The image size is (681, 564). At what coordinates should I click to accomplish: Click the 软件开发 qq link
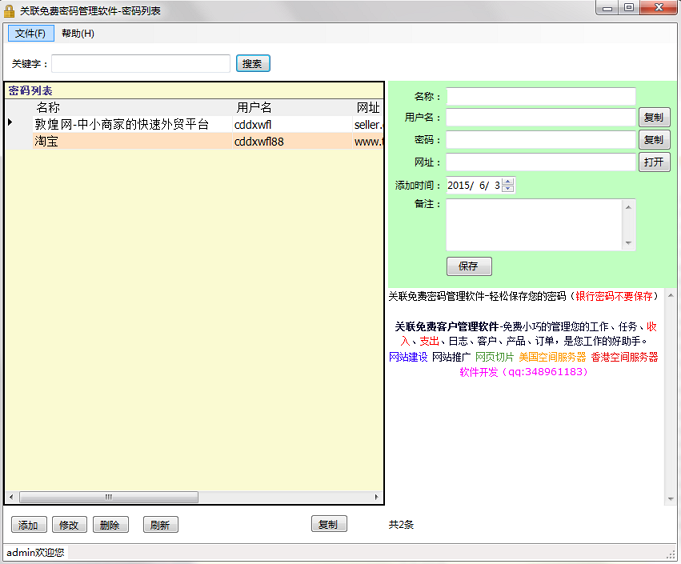click(x=524, y=372)
